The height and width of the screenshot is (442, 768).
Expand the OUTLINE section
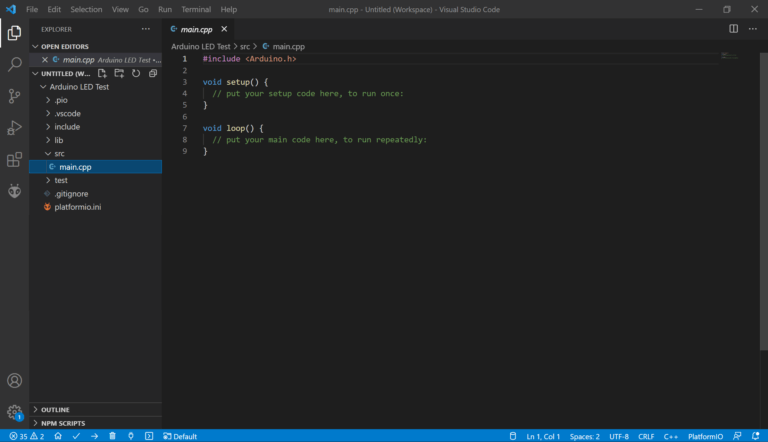click(x=55, y=410)
